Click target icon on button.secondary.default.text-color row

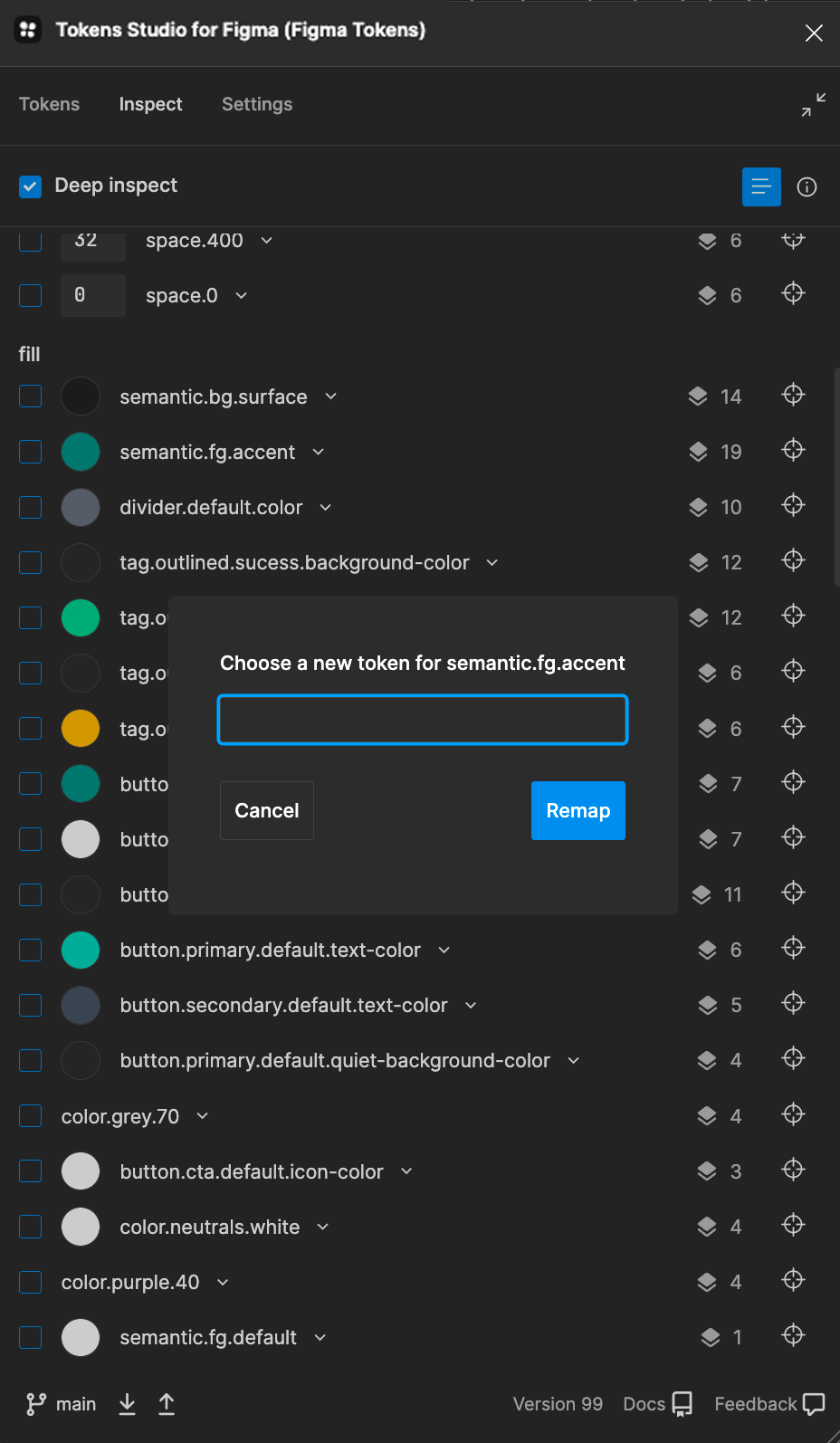pyautogui.click(x=793, y=1003)
